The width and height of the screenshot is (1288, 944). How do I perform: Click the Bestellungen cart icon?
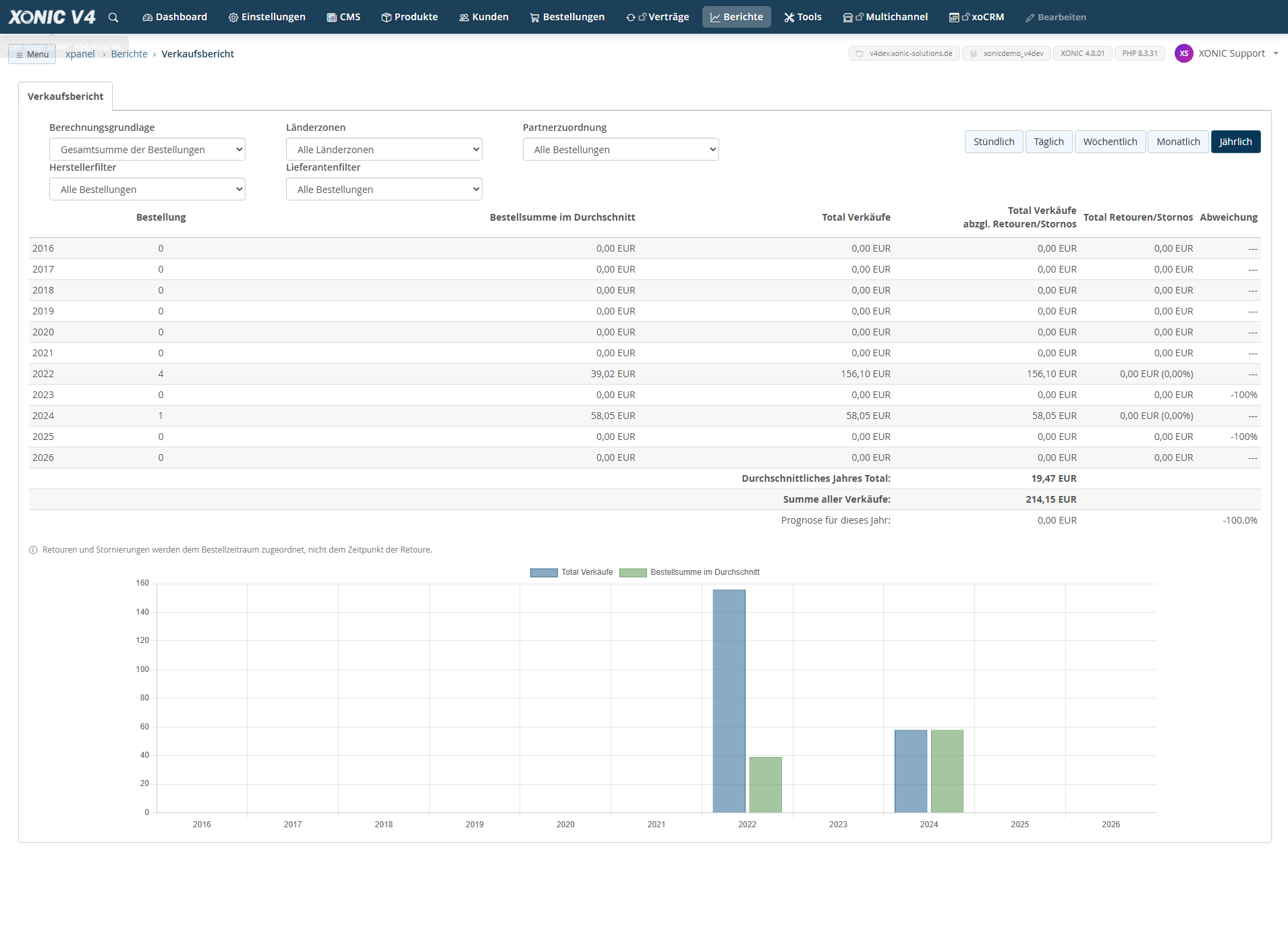534,18
